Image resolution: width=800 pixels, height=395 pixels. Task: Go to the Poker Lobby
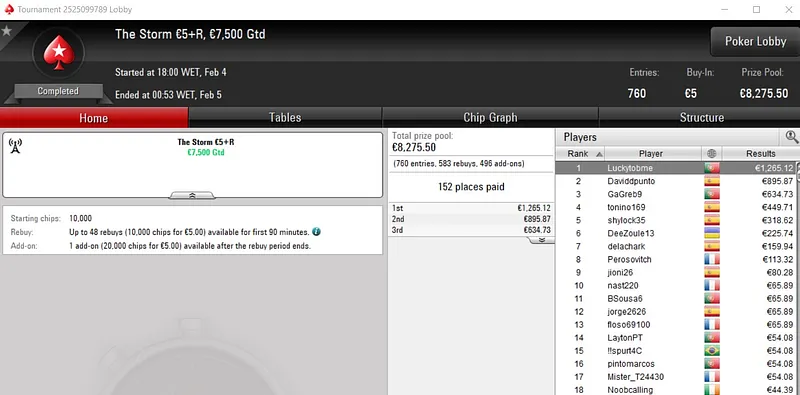coord(755,41)
